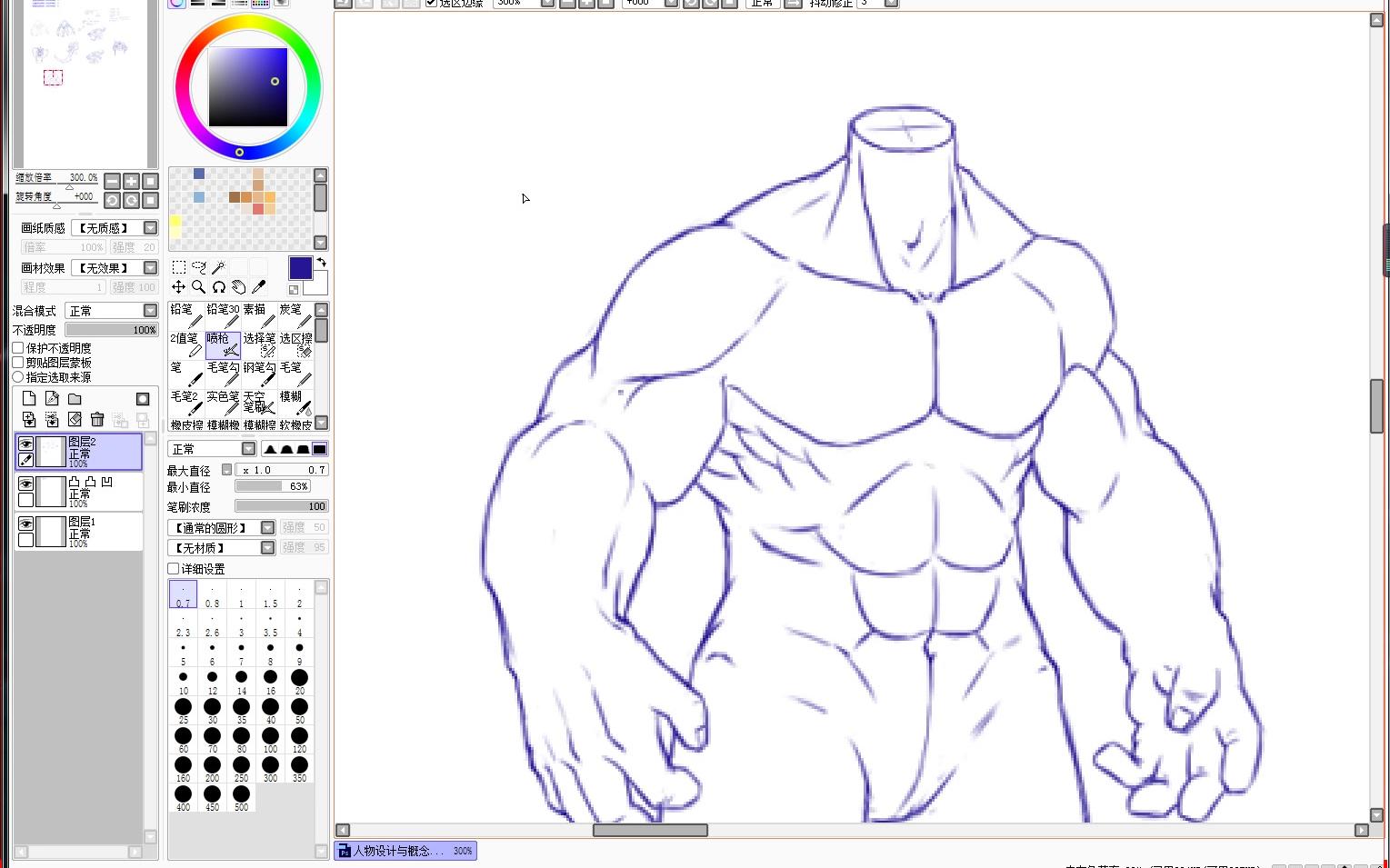Delete layer with trash can icon
Viewport: 1390px width, 868px height.
coord(97,419)
